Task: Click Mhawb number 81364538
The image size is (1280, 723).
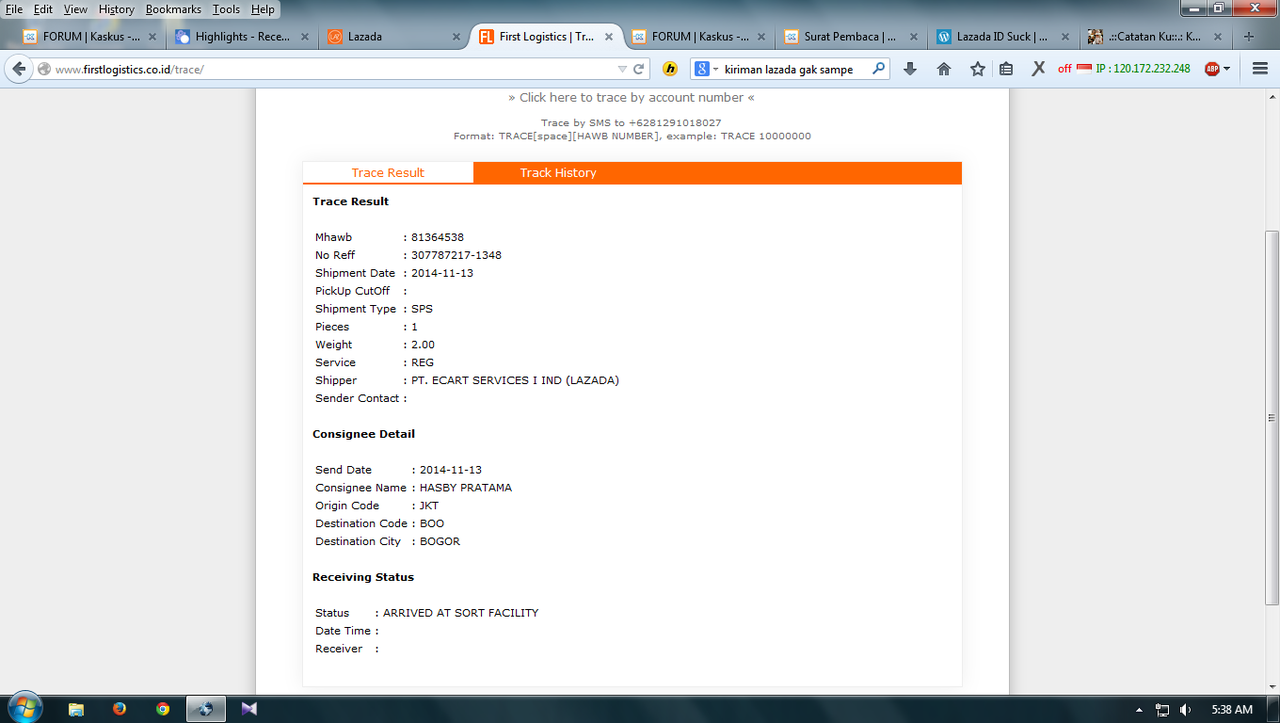Action: tap(437, 237)
